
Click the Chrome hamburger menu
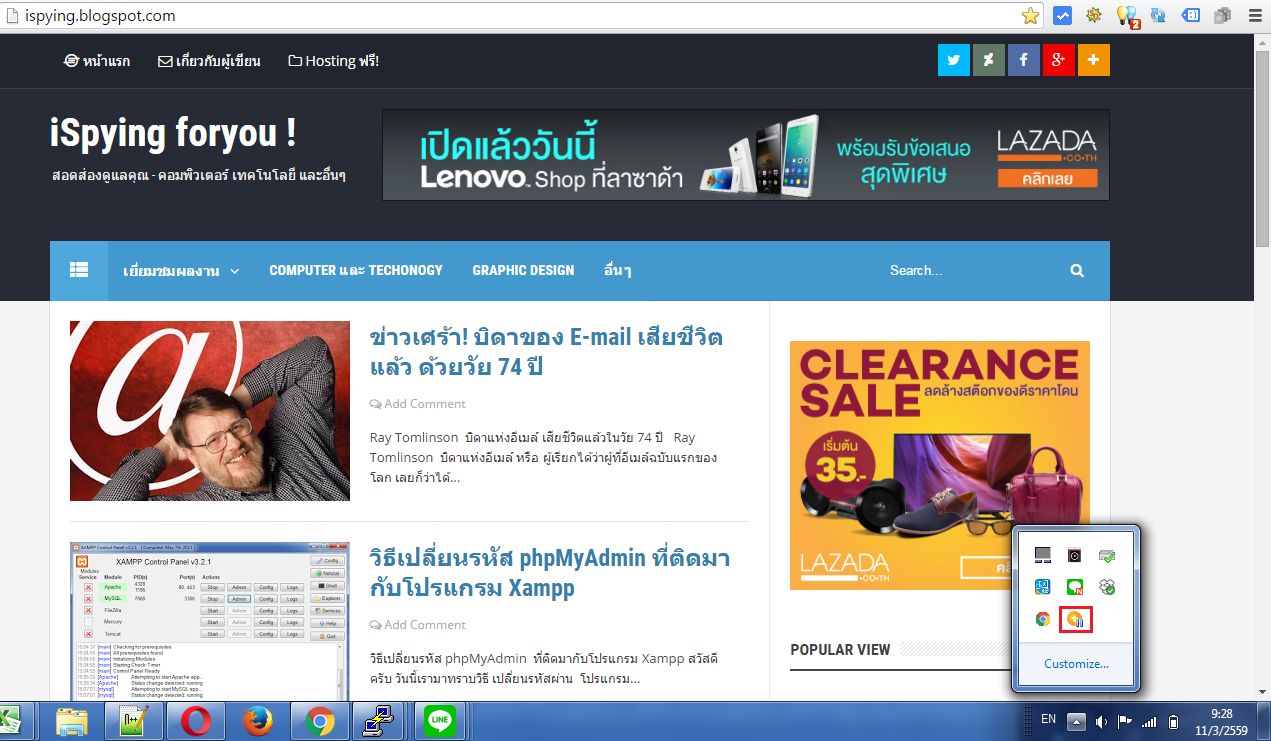pos(1254,15)
